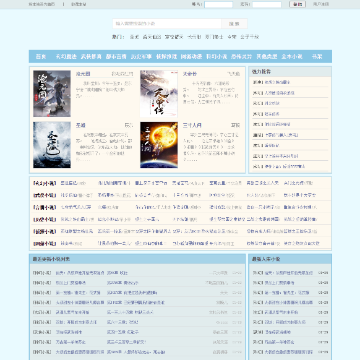This screenshot has width=360, height=360.
Task: Open the 武侠修真 category tab
Action: tap(91, 57)
